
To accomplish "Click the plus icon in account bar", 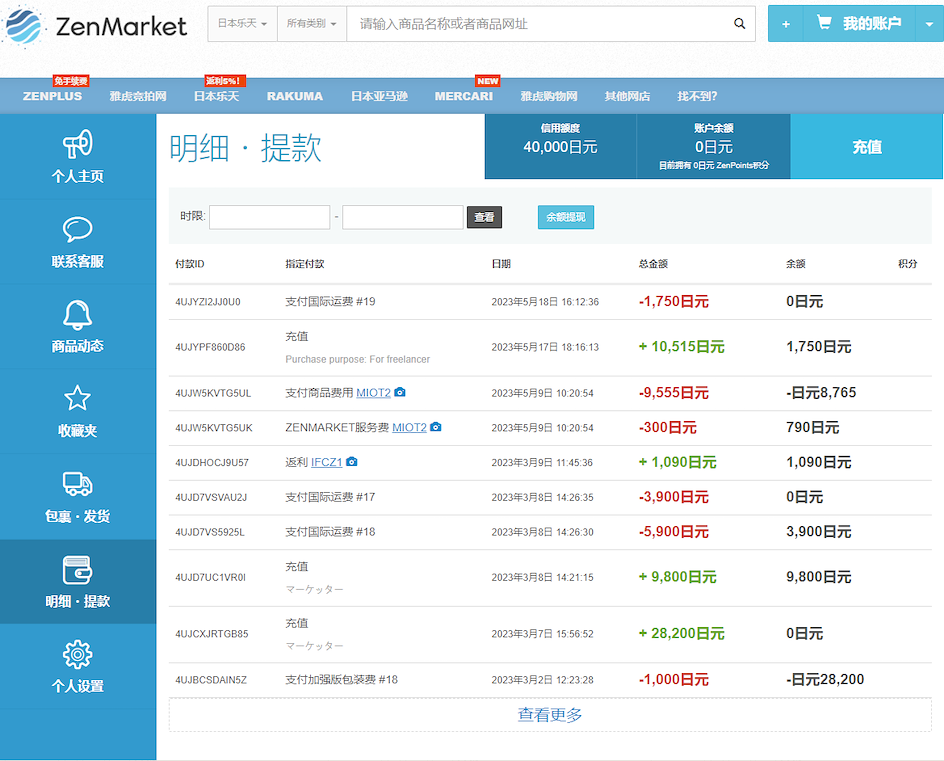I will tap(786, 24).
